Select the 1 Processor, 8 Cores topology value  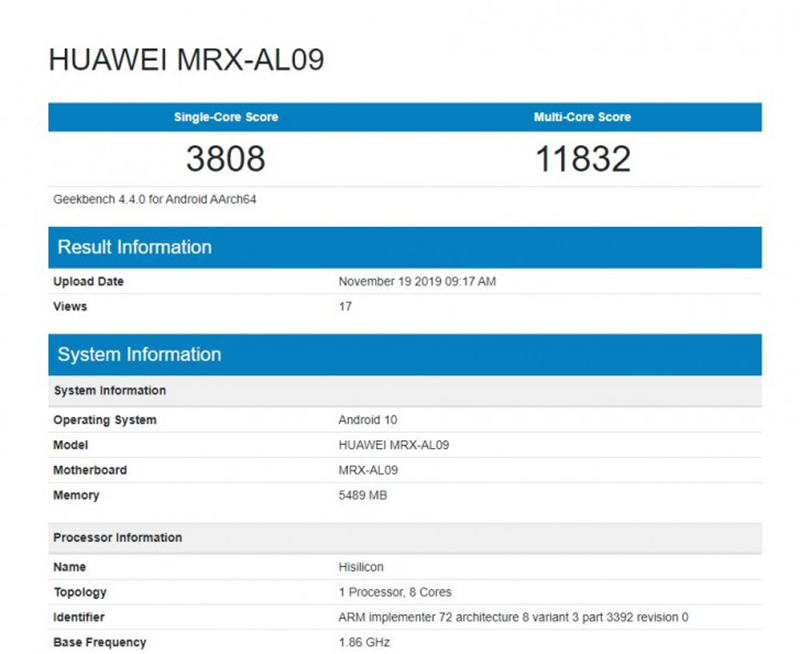point(395,592)
